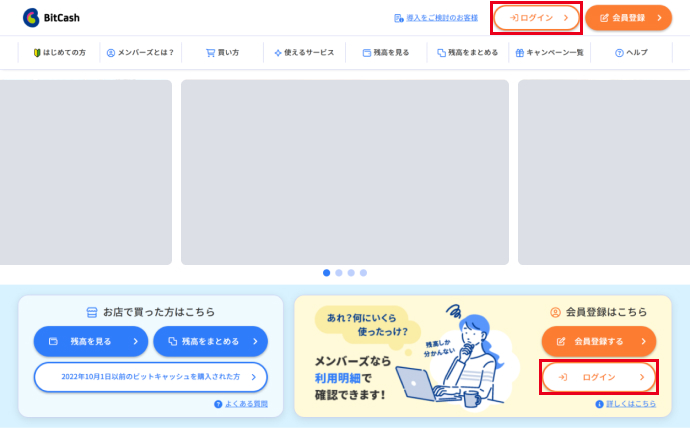Screen dimensions: 690x428
Task: Click the chevron on the 2022年10月1日以前 button
Action: [x=253, y=377]
